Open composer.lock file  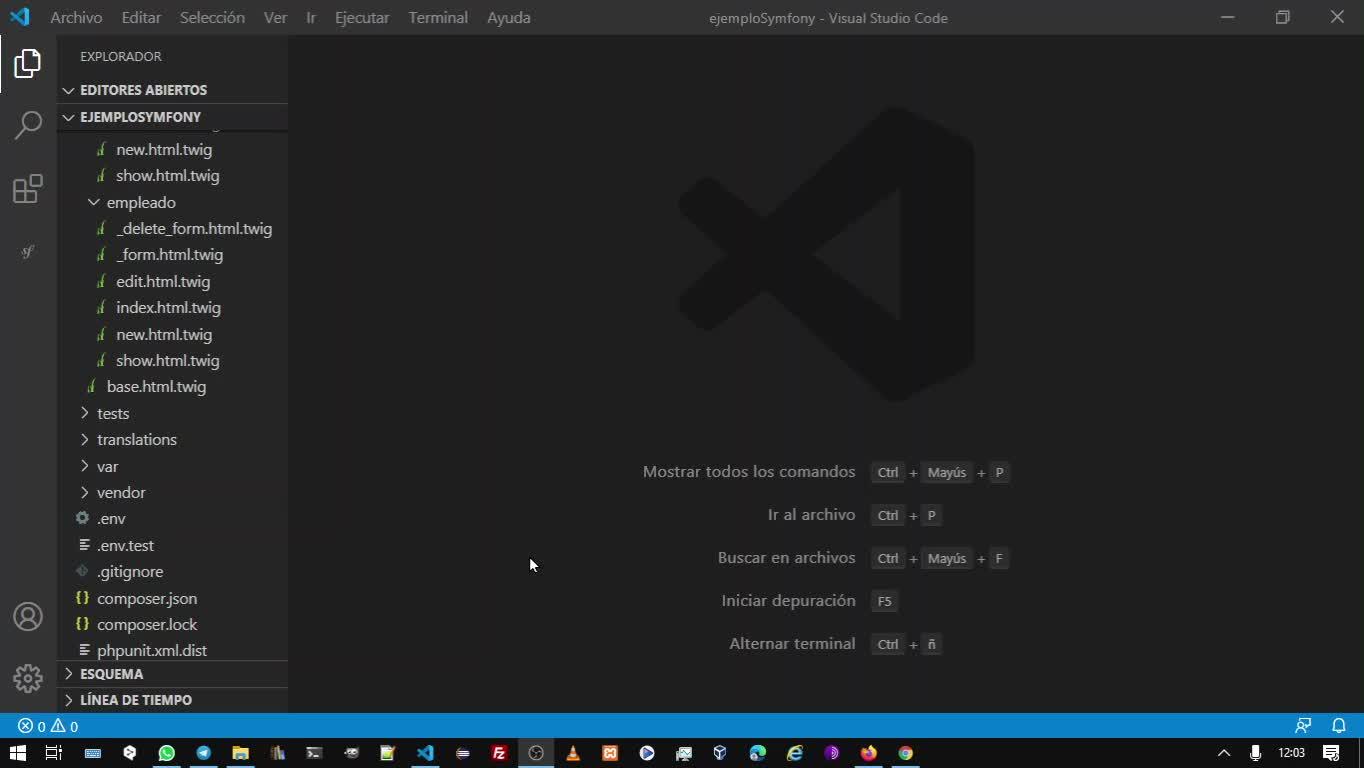coord(147,625)
